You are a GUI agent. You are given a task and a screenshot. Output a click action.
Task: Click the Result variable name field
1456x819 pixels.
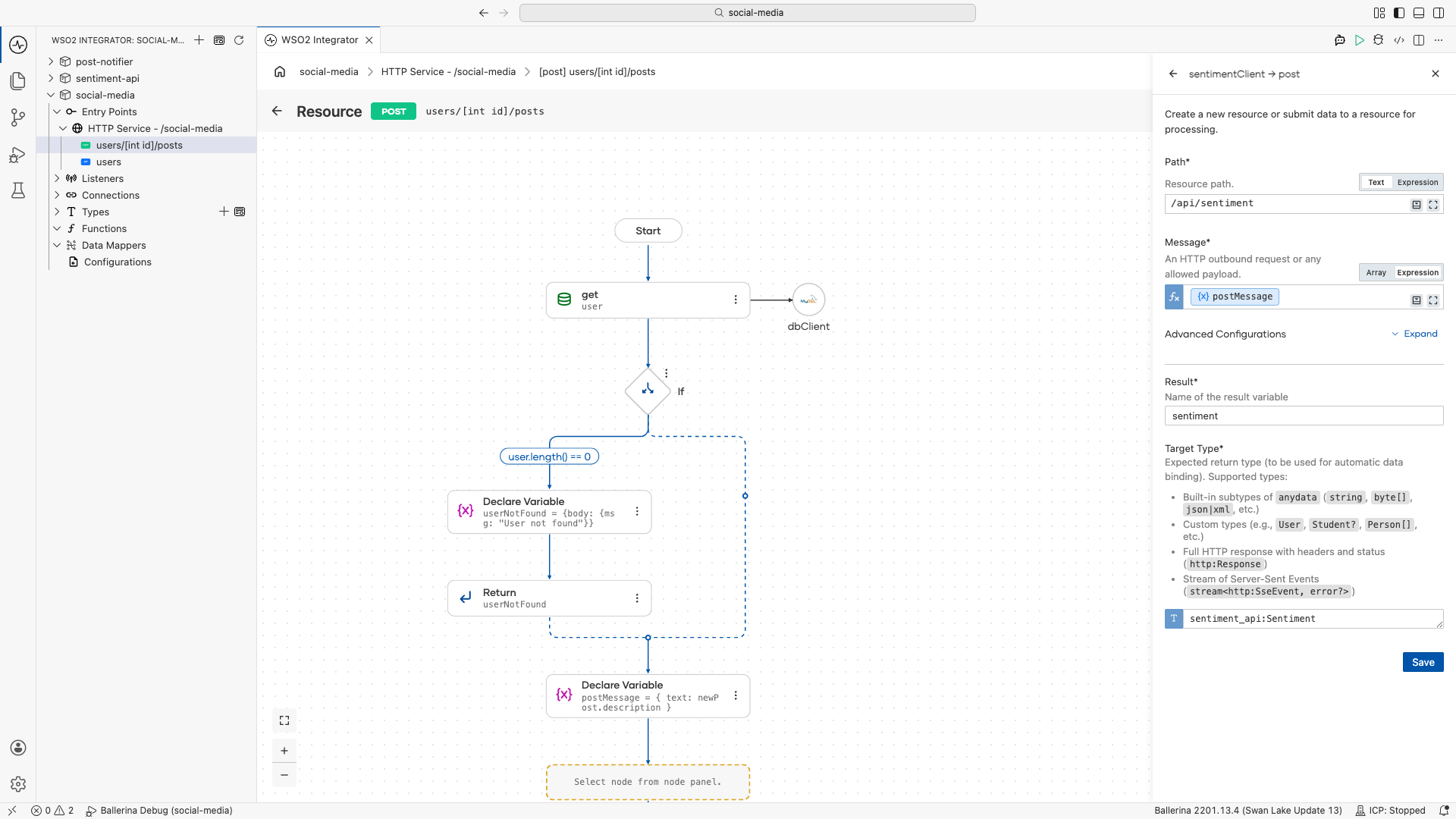(x=1304, y=416)
